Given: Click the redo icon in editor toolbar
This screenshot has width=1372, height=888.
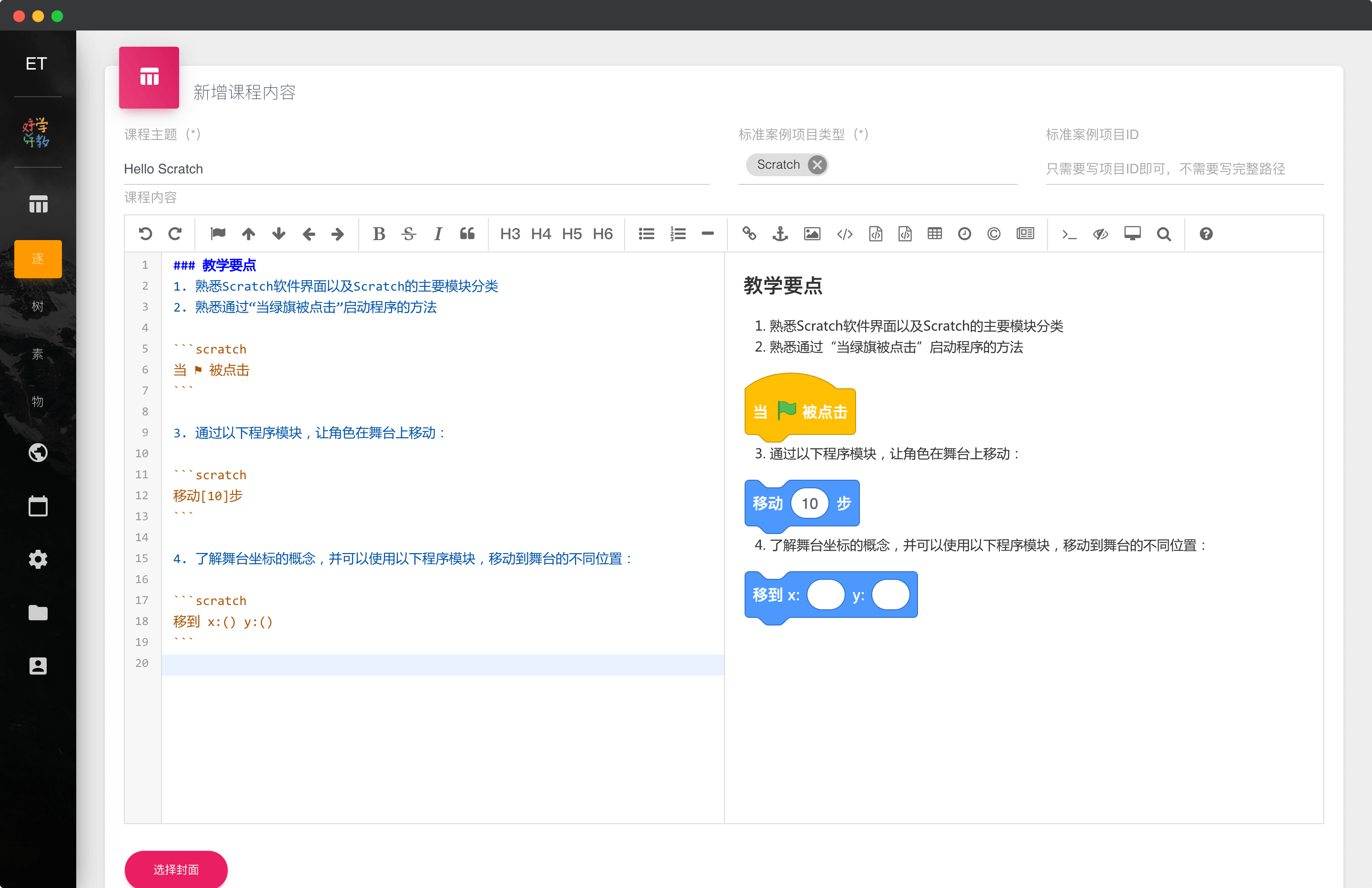Looking at the screenshot, I should tap(175, 233).
